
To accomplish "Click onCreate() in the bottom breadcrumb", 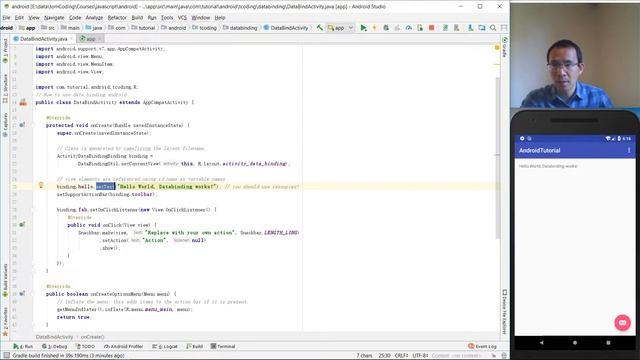I will [93, 337].
